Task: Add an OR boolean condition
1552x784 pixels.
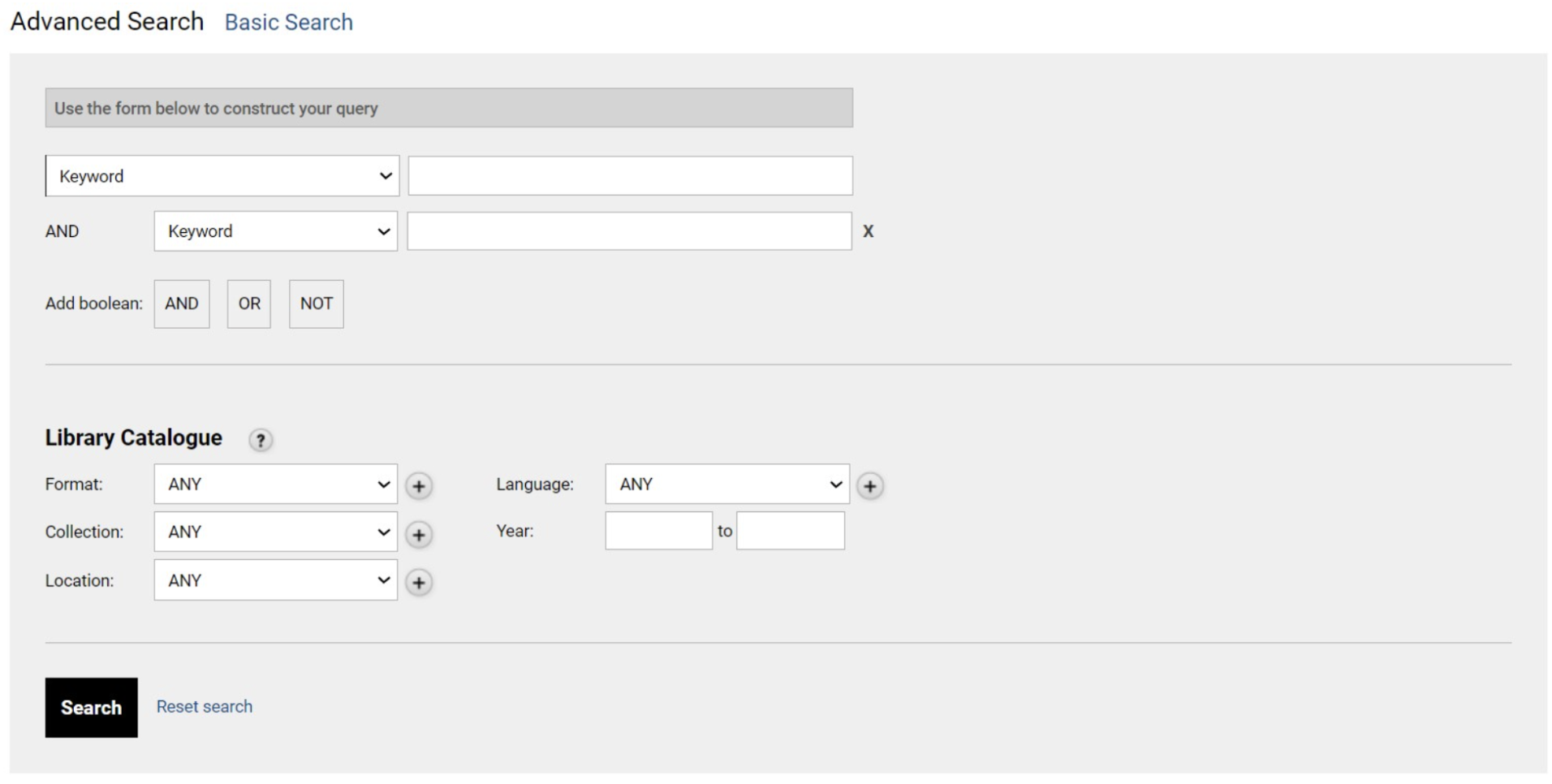Action: click(248, 304)
